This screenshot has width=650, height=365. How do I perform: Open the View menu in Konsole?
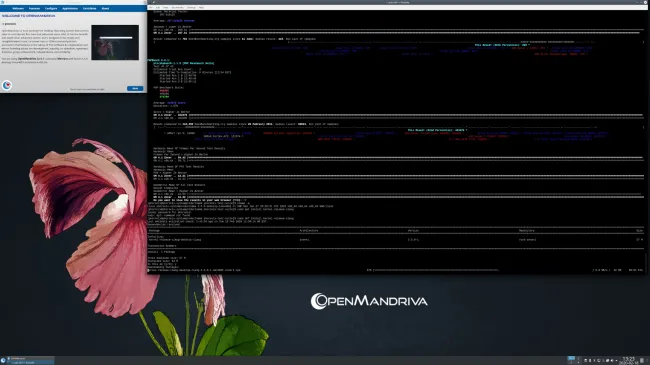tap(166, 7)
